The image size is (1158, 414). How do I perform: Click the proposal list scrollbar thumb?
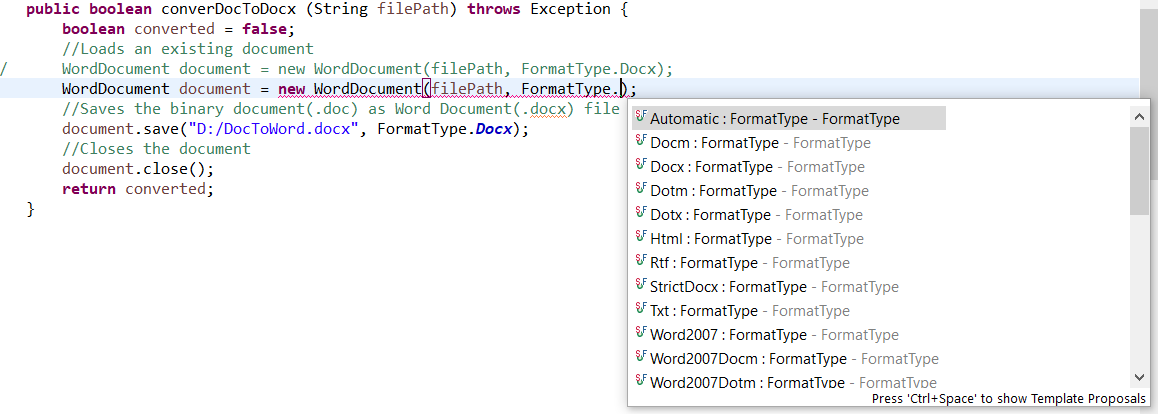coord(1139,170)
